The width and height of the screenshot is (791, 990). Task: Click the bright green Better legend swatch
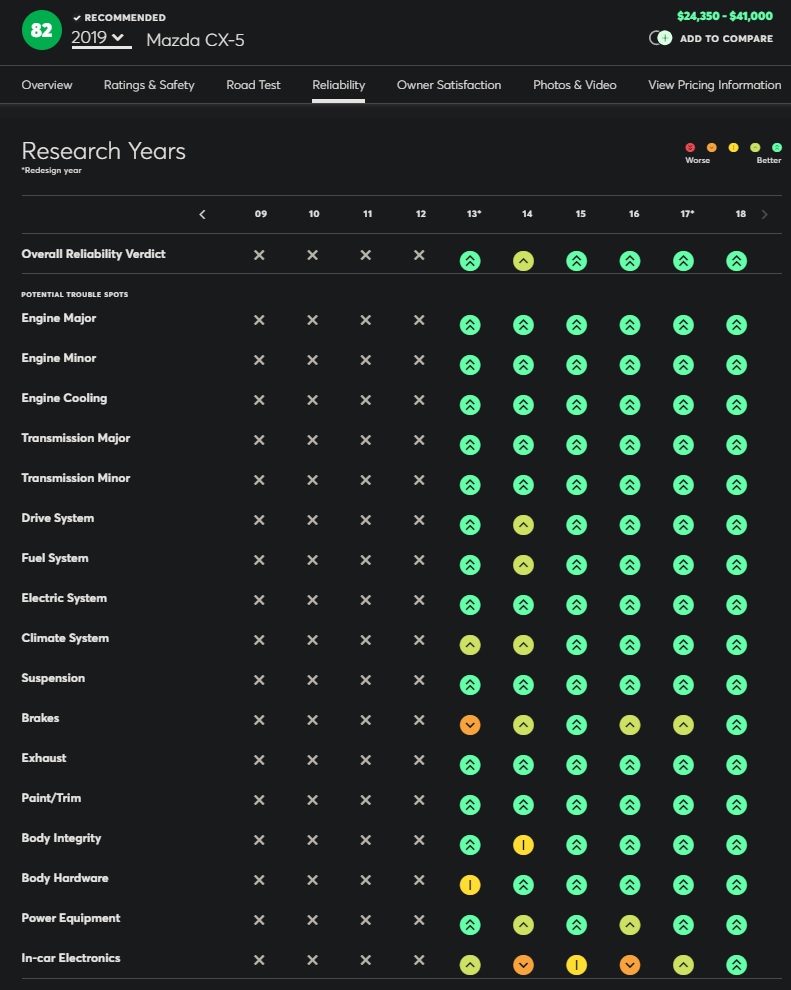pos(776,147)
